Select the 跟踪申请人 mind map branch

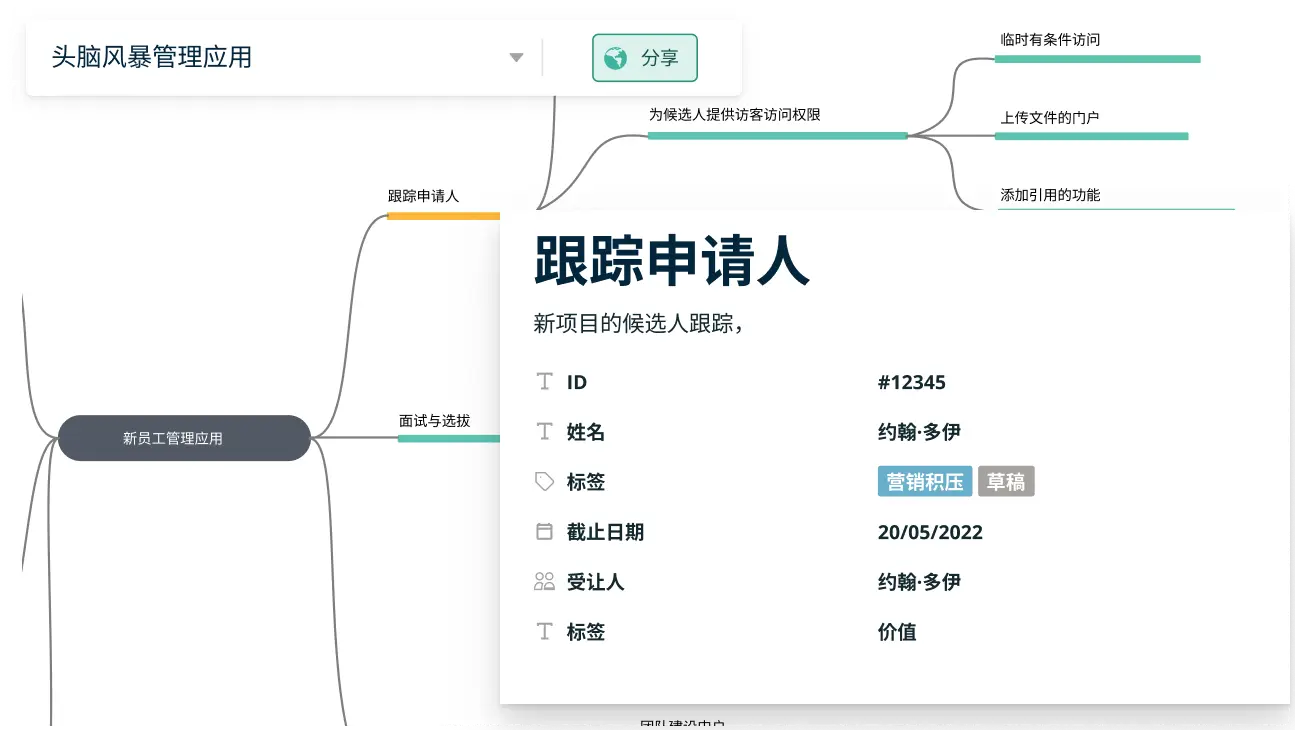(x=423, y=196)
